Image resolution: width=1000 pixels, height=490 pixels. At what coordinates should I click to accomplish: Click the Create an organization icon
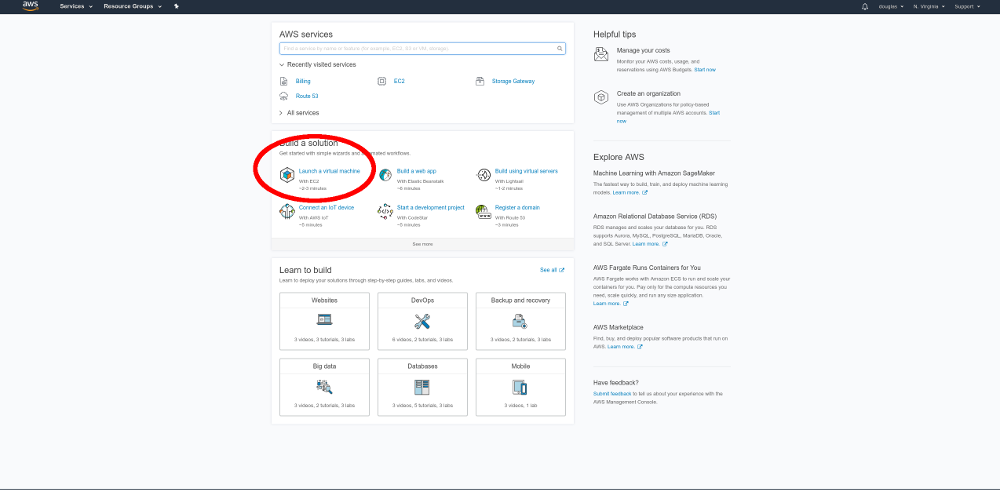click(x=601, y=97)
